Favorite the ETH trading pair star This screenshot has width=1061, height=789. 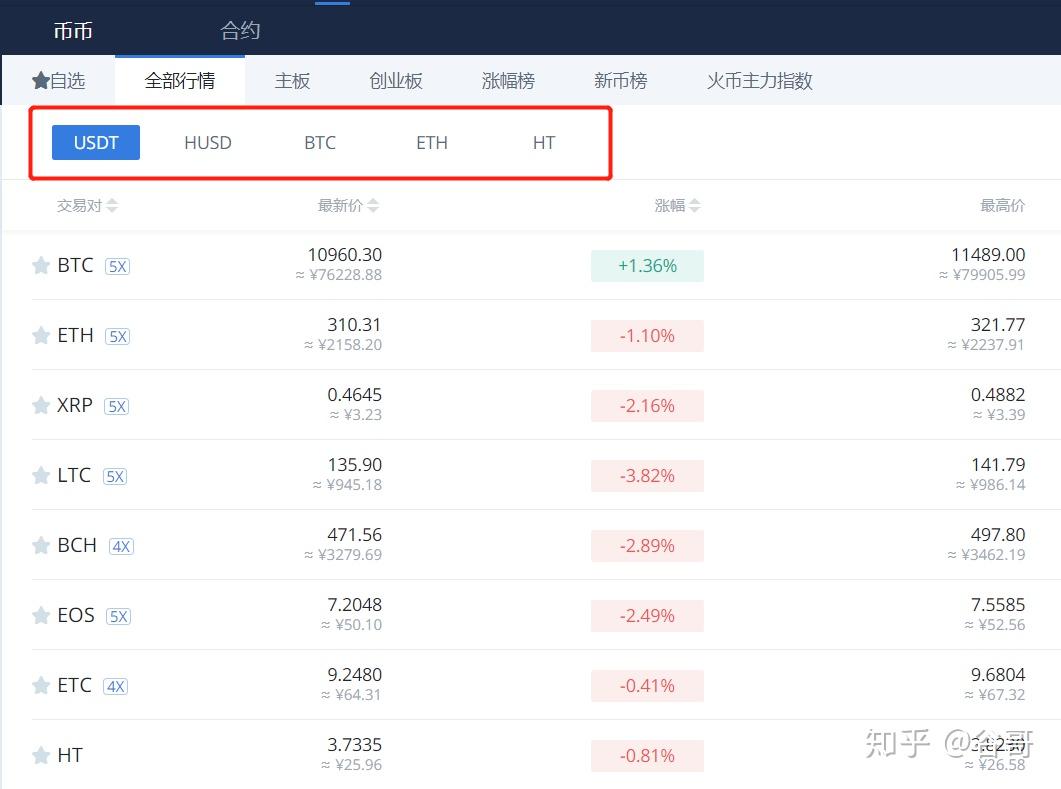pyautogui.click(x=40, y=335)
